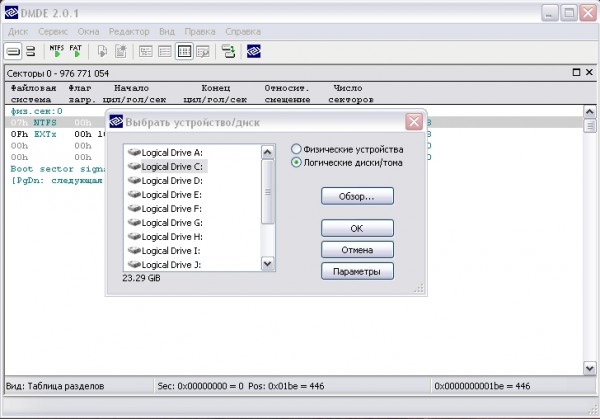The height and width of the screenshot is (419, 600).
Task: Click the Отмена button
Action: click(357, 250)
